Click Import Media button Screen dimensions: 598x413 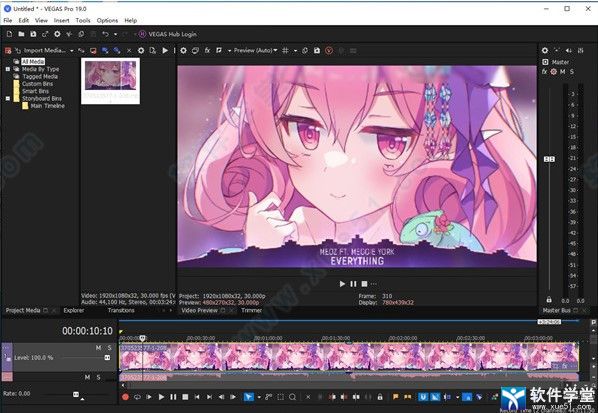click(41, 50)
